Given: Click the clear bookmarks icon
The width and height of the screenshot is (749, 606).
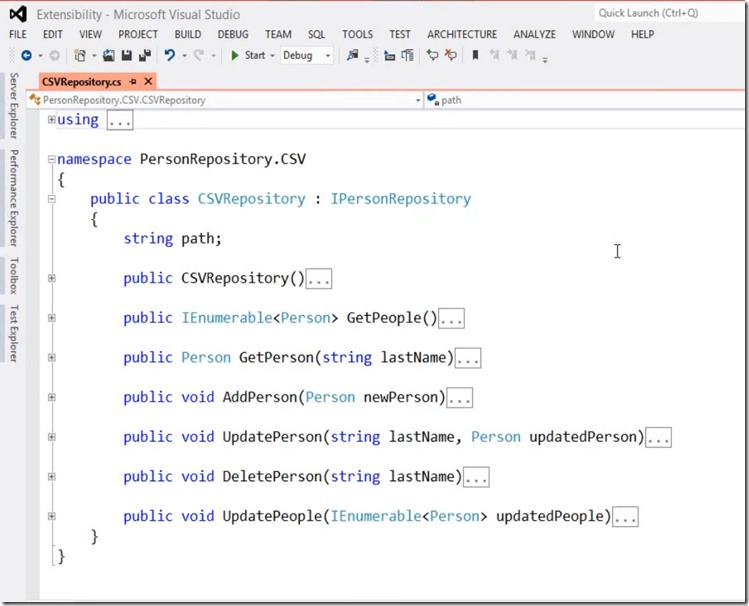Looking at the screenshot, I should click(x=530, y=55).
